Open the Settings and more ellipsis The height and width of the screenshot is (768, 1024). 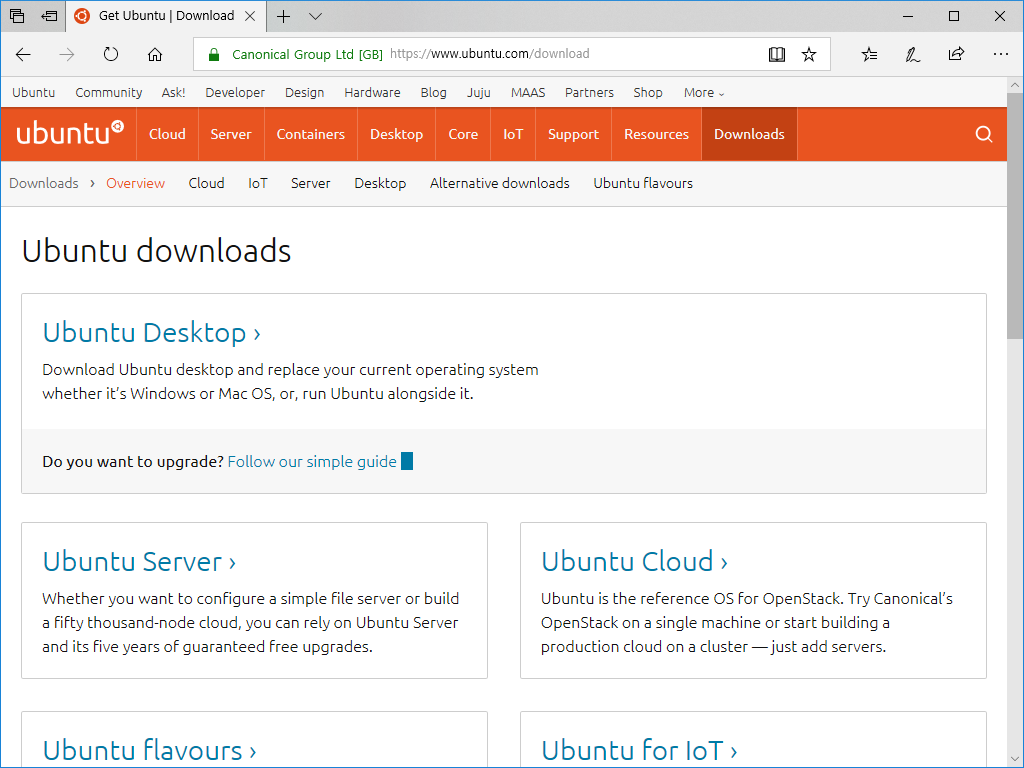pyautogui.click(x=1000, y=54)
